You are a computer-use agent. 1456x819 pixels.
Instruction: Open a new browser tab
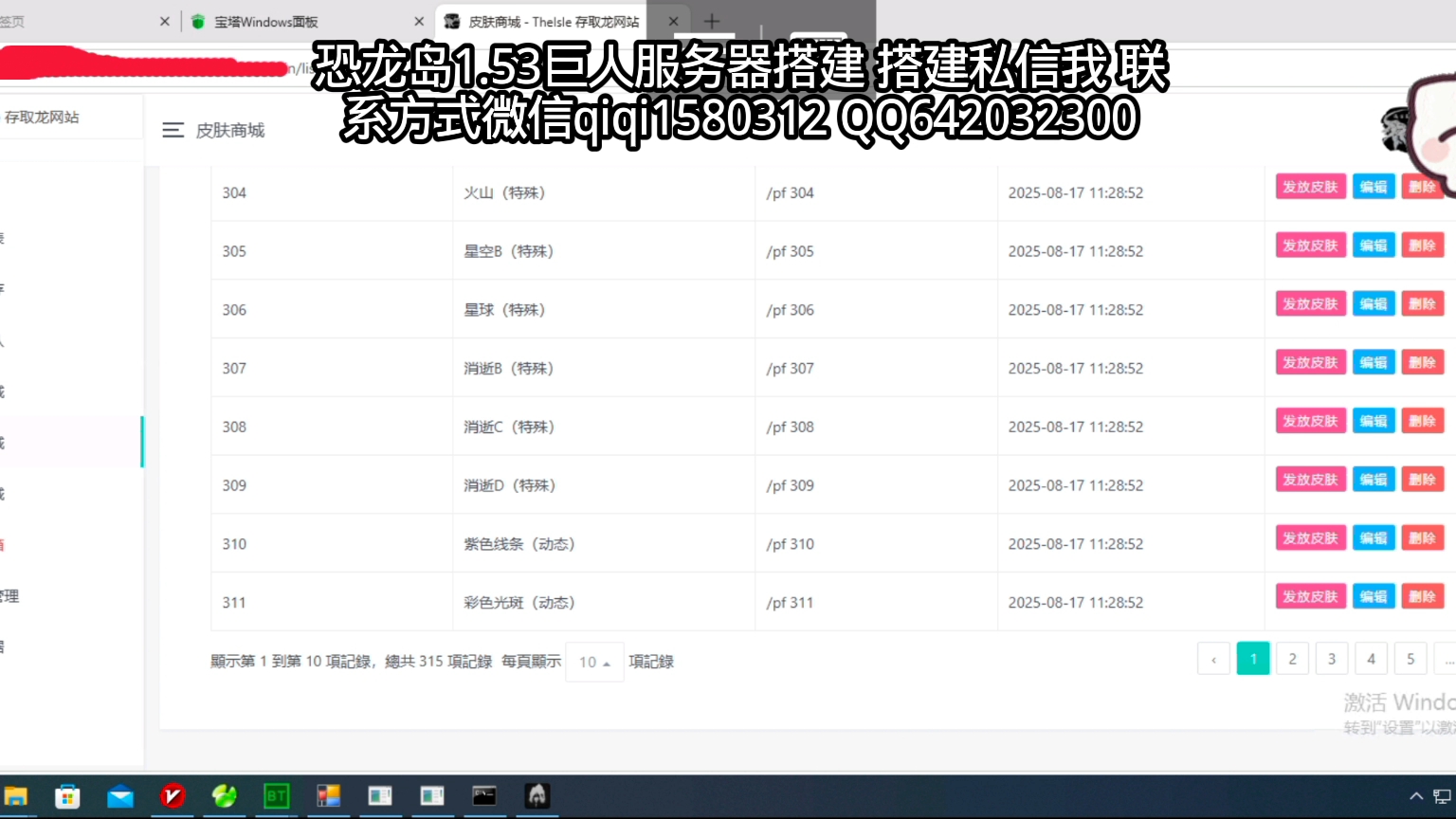coord(712,21)
